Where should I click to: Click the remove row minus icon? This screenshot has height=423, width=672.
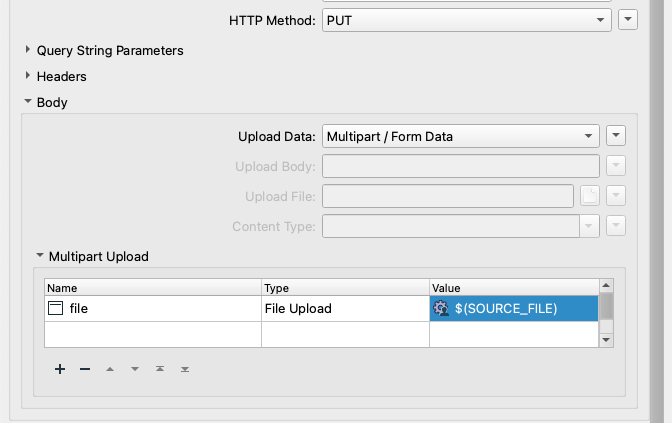[85, 369]
